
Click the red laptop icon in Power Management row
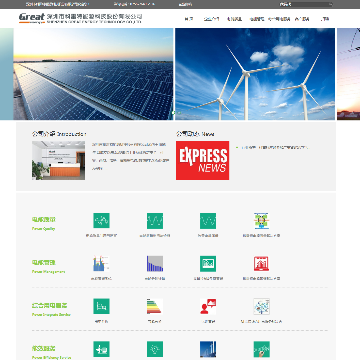point(261,264)
